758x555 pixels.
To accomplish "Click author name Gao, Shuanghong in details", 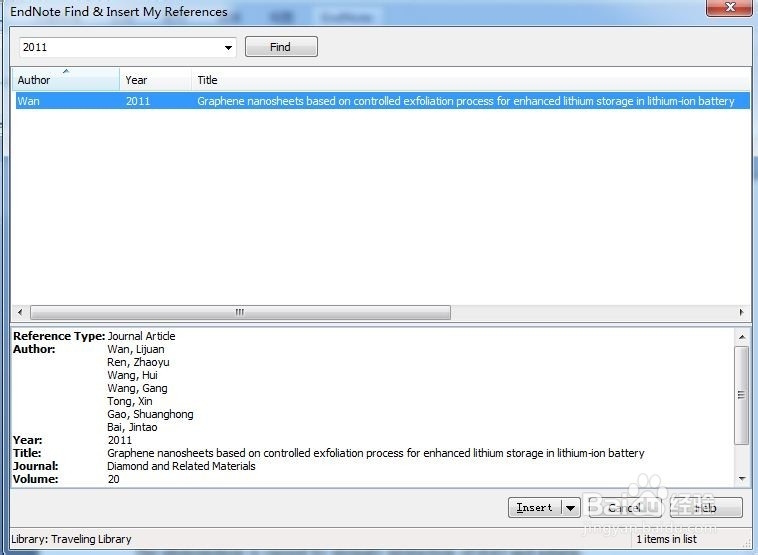I will point(150,414).
